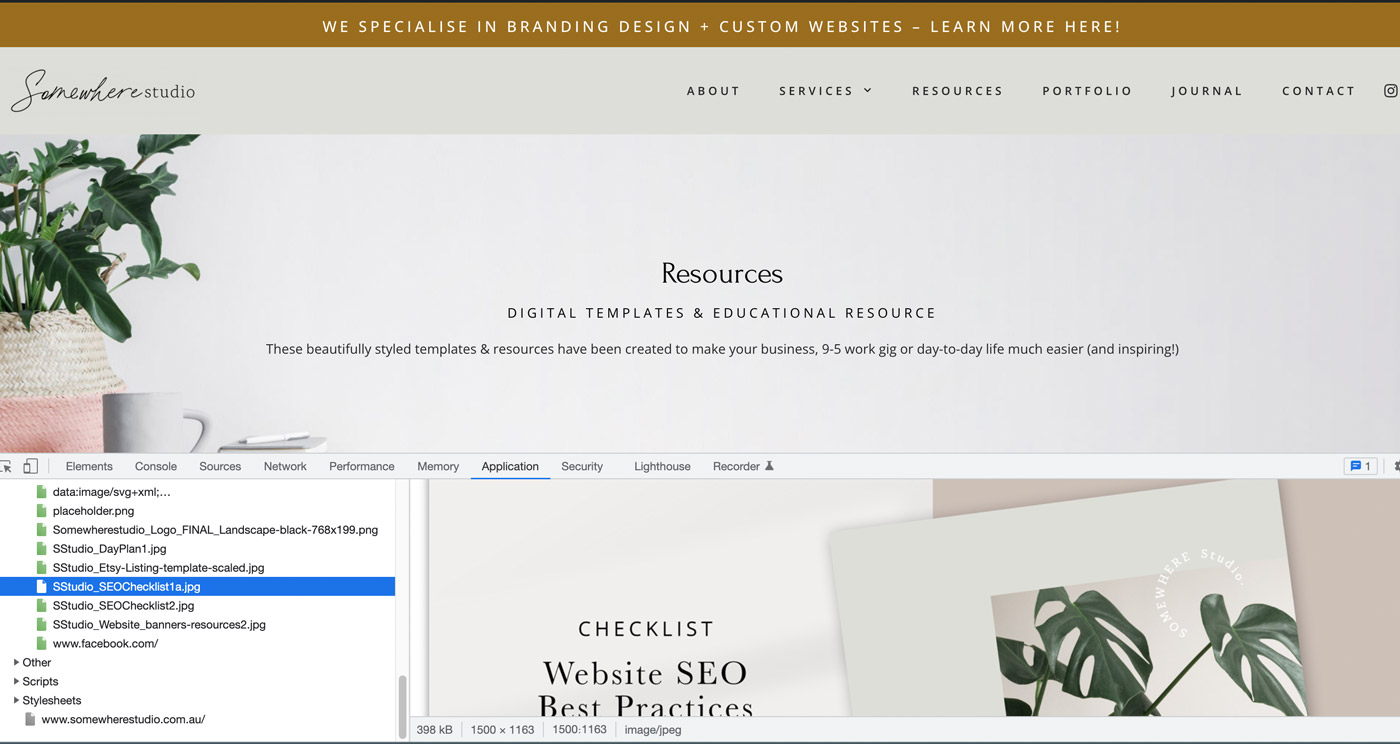Open the Memory tab
This screenshot has height=744, width=1400.
click(438, 466)
